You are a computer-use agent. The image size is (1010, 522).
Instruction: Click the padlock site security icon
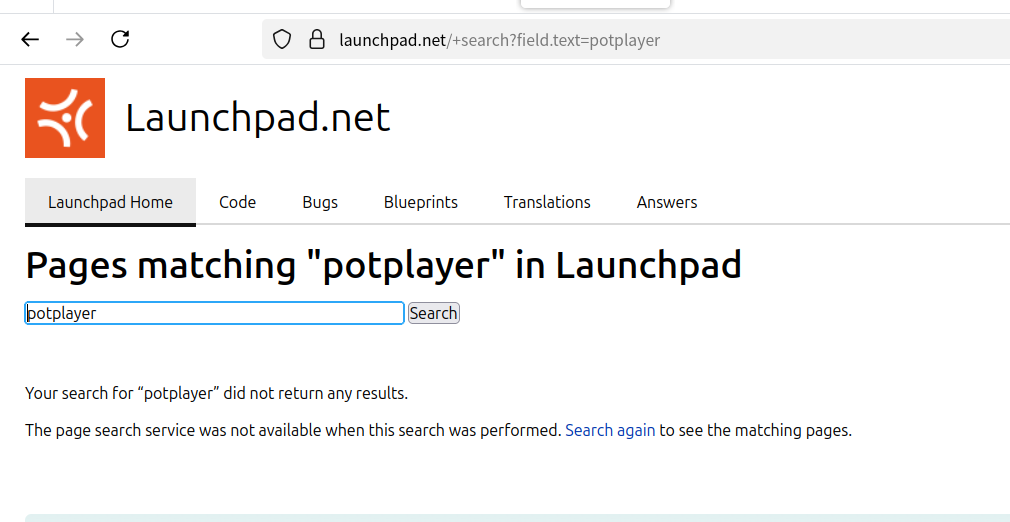click(316, 39)
